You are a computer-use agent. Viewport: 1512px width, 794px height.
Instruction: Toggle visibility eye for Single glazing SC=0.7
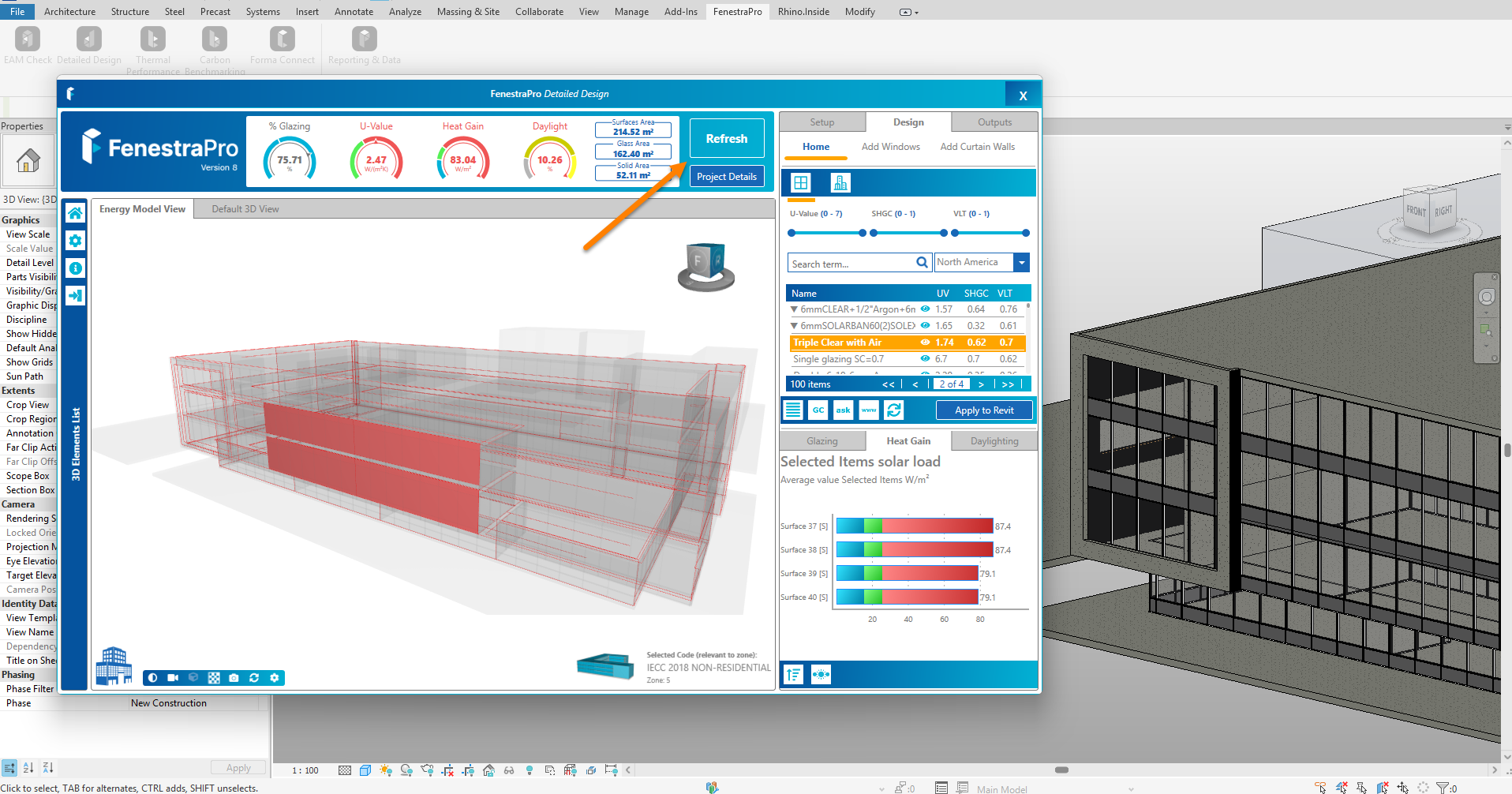click(925, 358)
